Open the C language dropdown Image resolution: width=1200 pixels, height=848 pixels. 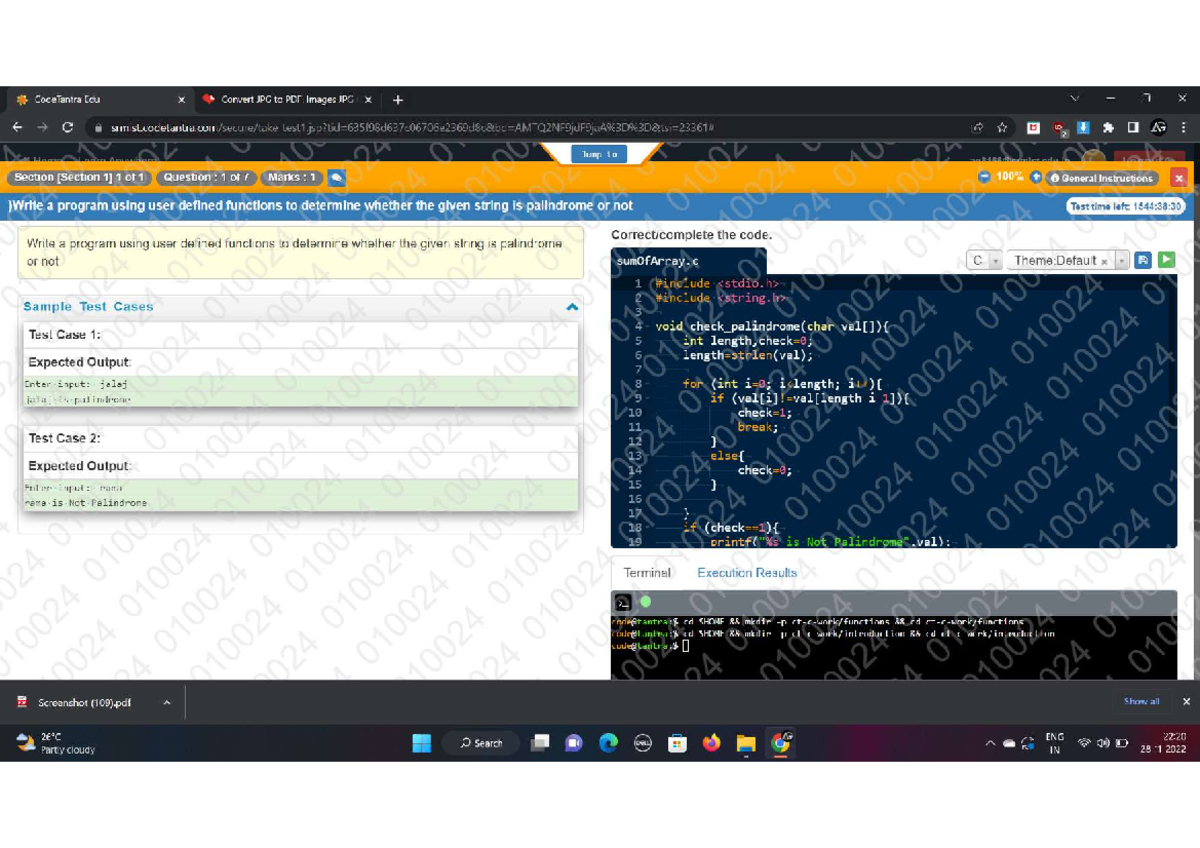click(x=985, y=260)
